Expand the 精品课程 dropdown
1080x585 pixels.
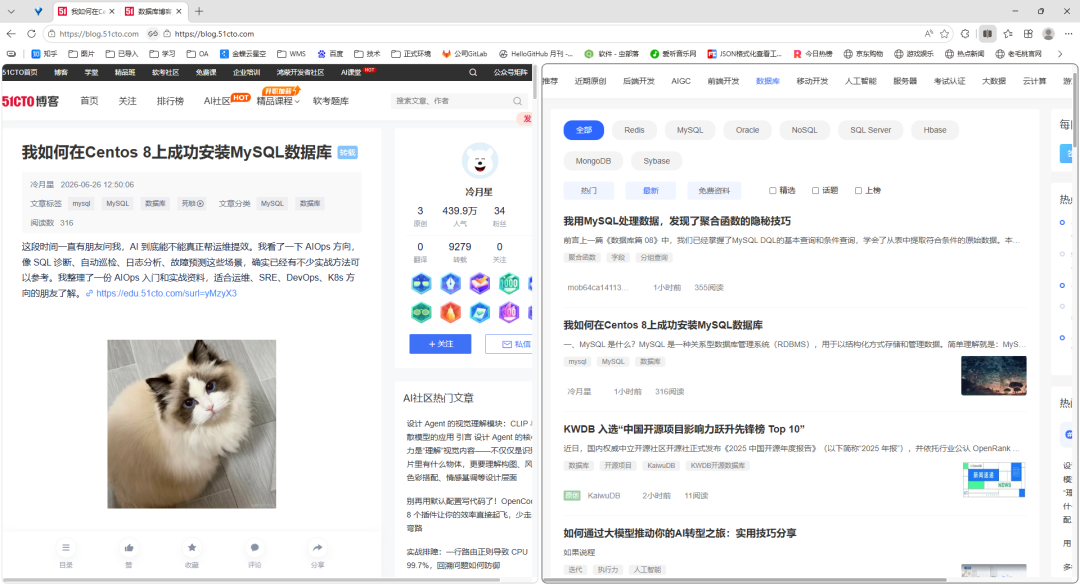pyautogui.click(x=278, y=101)
